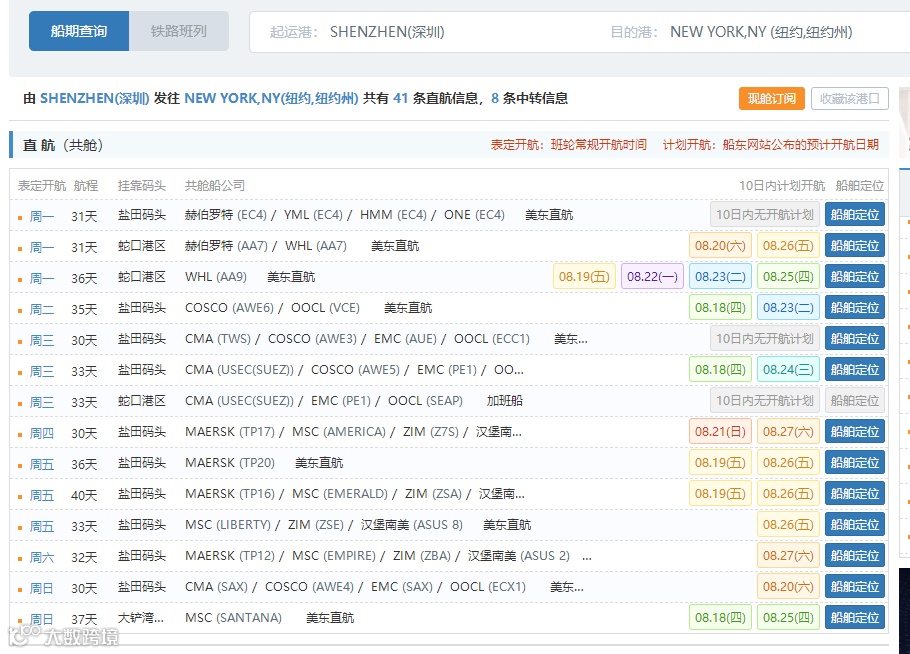This screenshot has height=654, width=910.
Task: Click the 周一 cell of the 赫伯罗特 (EC4) row
Action: pyautogui.click(x=42, y=216)
